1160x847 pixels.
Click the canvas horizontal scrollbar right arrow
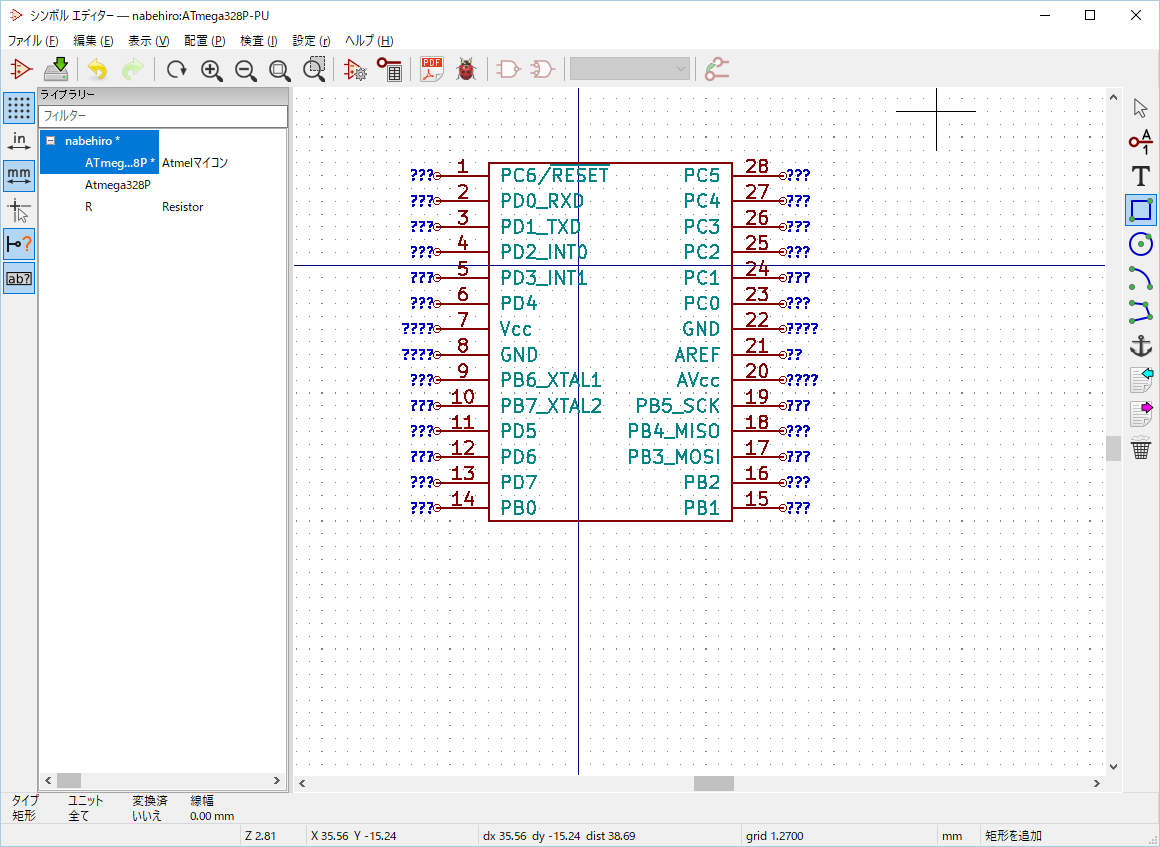point(1096,783)
